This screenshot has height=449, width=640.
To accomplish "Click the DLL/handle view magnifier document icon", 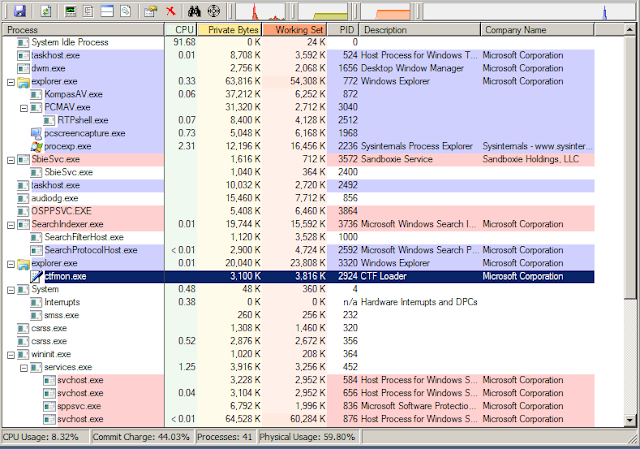I will 126,11.
